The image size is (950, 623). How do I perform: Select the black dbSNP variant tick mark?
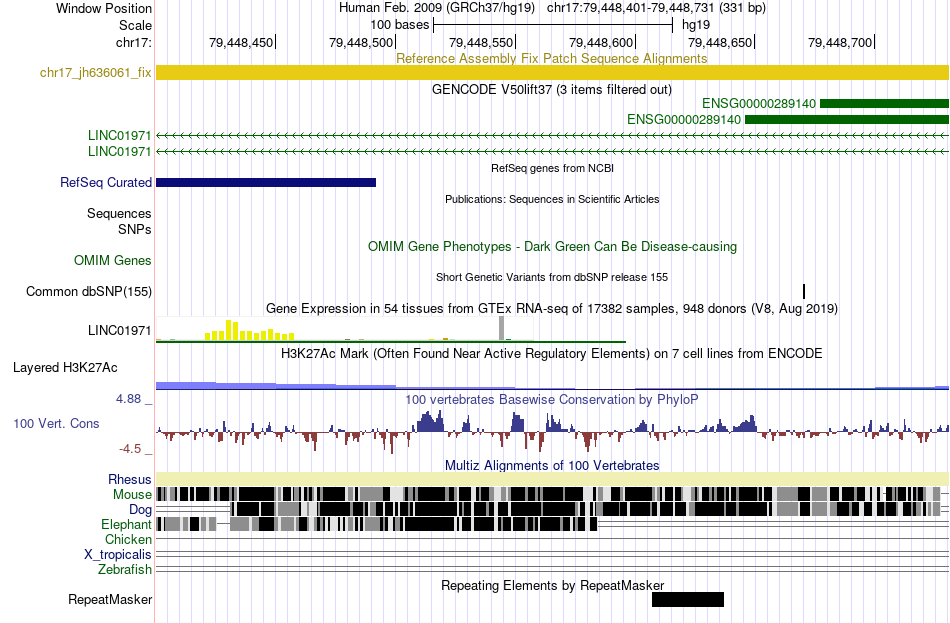(x=804, y=292)
